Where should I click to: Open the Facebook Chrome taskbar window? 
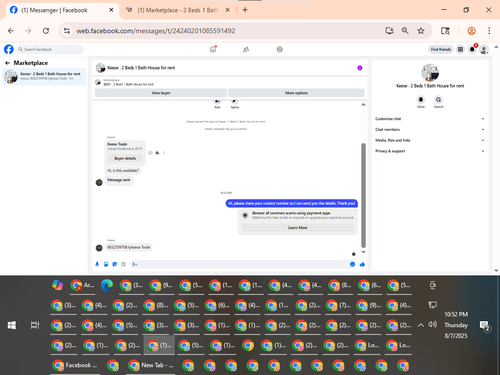coord(75,365)
